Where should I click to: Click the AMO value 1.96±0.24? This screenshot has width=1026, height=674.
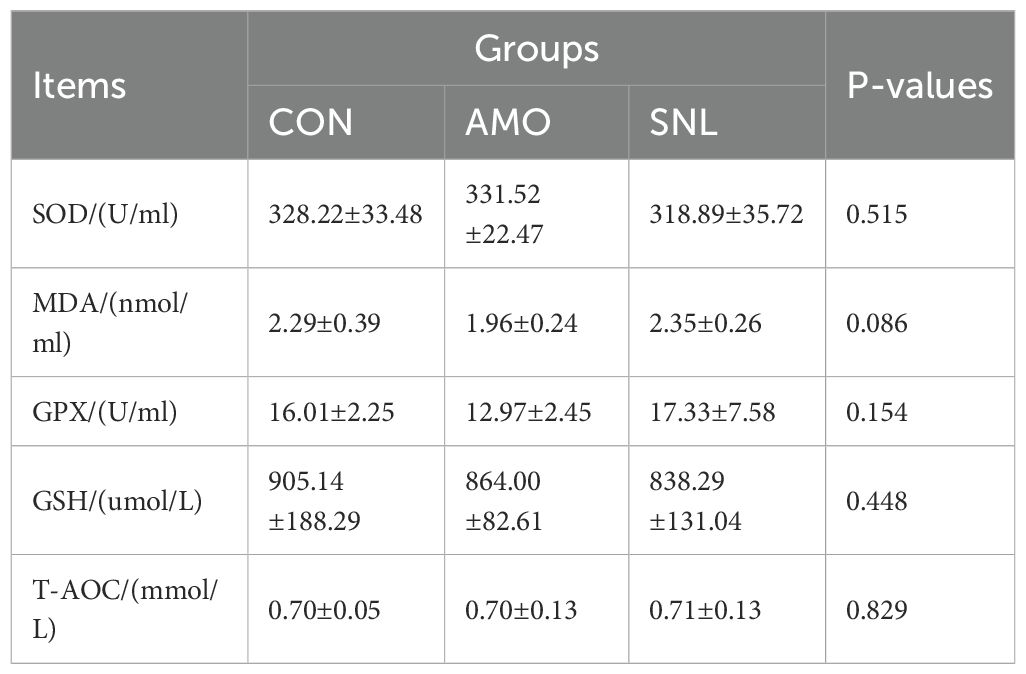coord(520,322)
